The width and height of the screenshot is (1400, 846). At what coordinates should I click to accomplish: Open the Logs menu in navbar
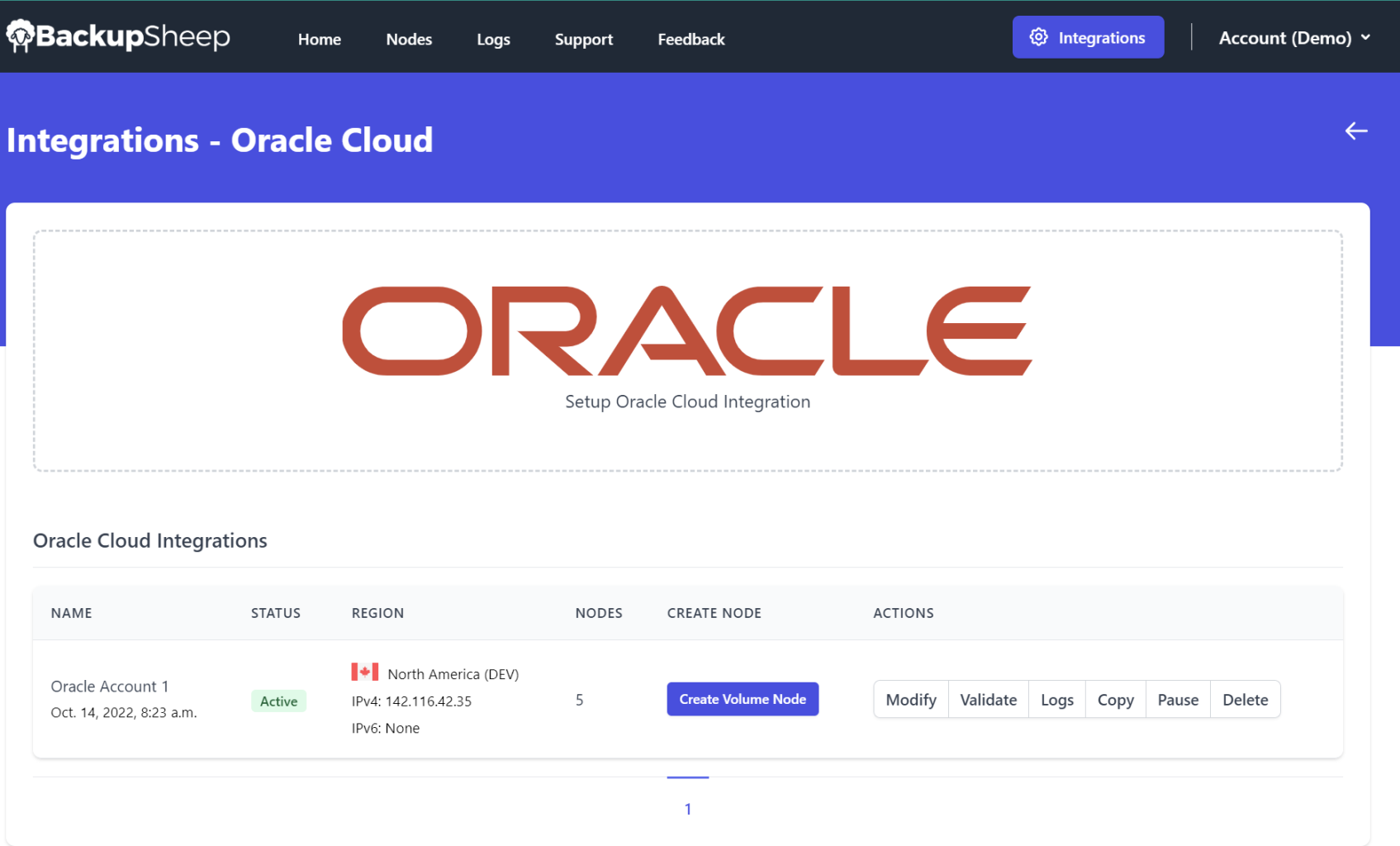click(x=493, y=39)
